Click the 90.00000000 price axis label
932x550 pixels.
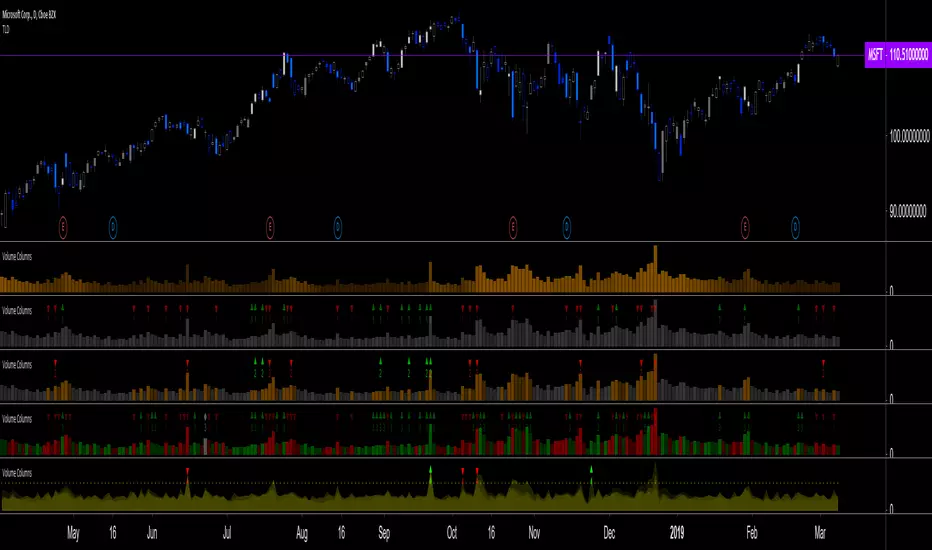point(908,211)
